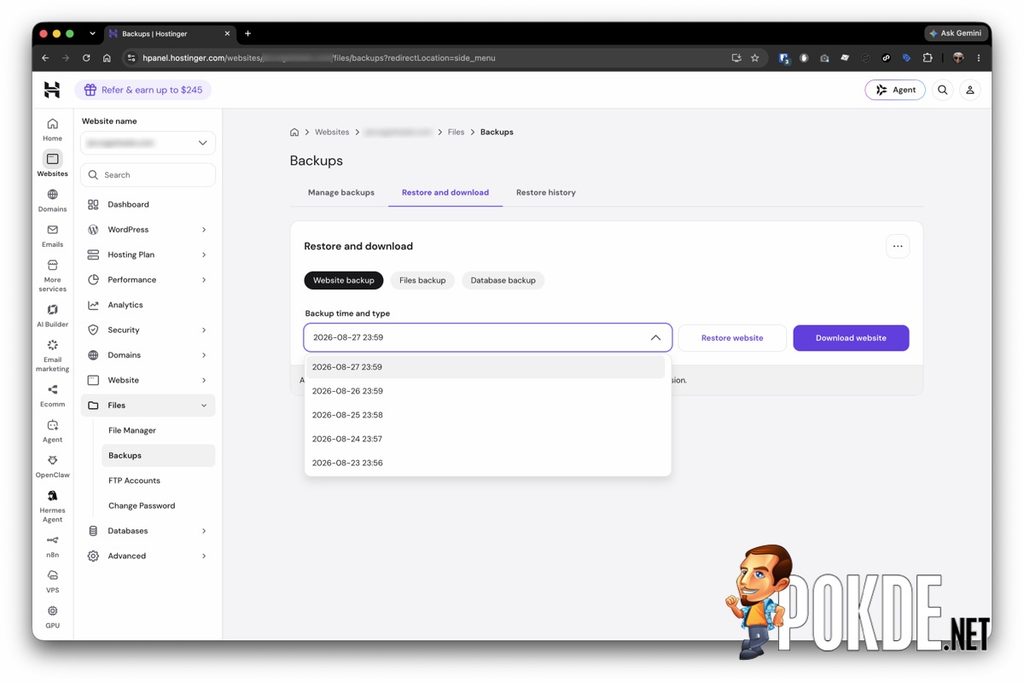Screen dimensions: 1024x683
Task: Click the sidebar Search field
Action: pos(148,175)
